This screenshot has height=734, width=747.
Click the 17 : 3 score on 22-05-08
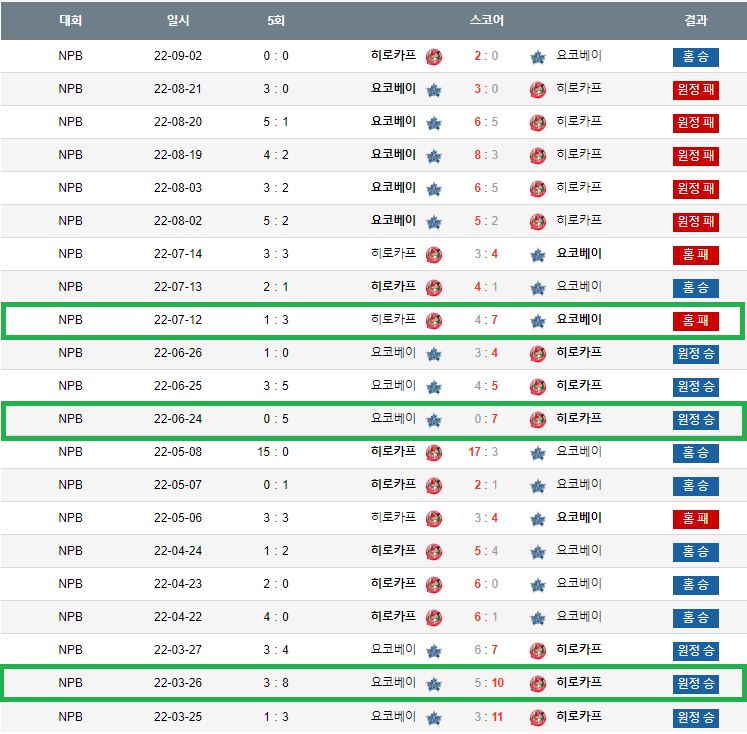(484, 452)
